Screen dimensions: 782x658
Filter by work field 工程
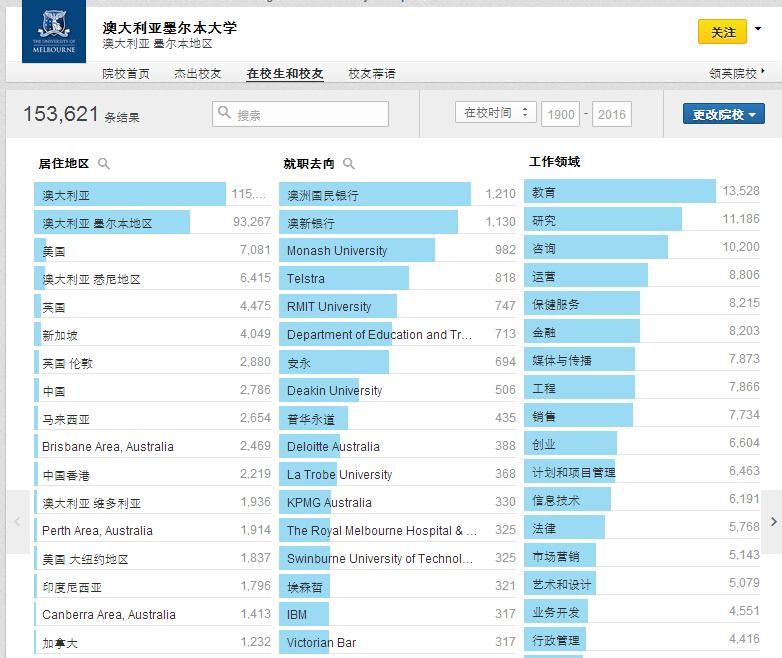pos(642,387)
